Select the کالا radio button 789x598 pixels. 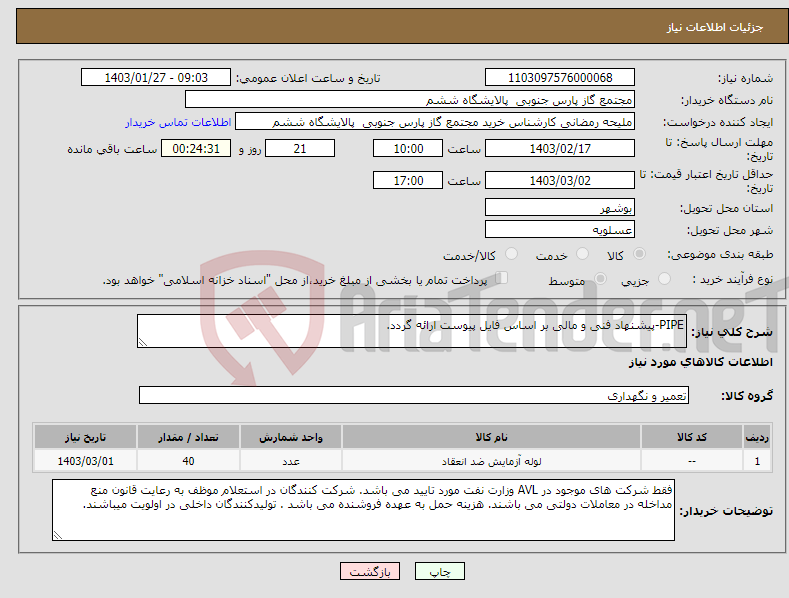[640, 254]
